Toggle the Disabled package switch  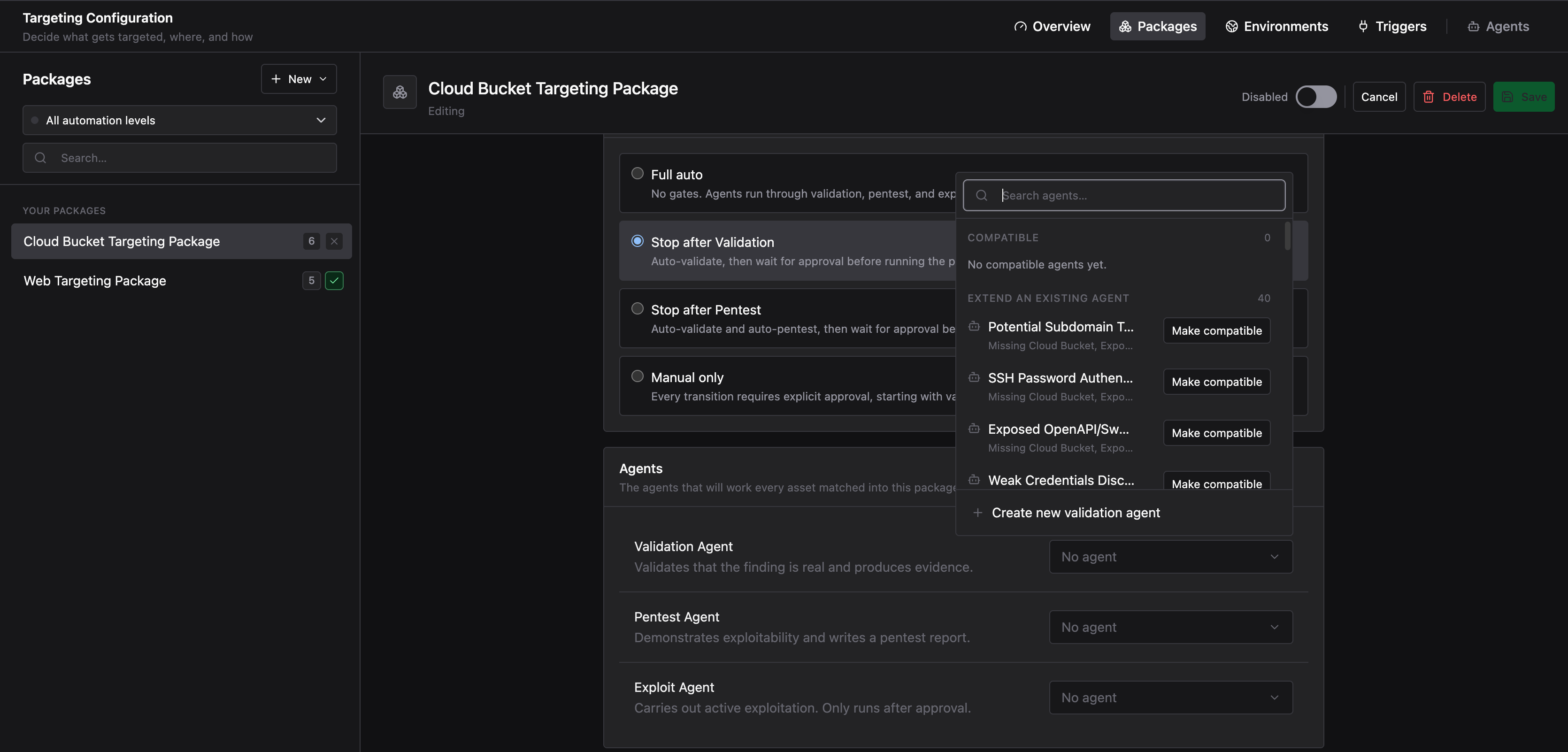point(1316,97)
